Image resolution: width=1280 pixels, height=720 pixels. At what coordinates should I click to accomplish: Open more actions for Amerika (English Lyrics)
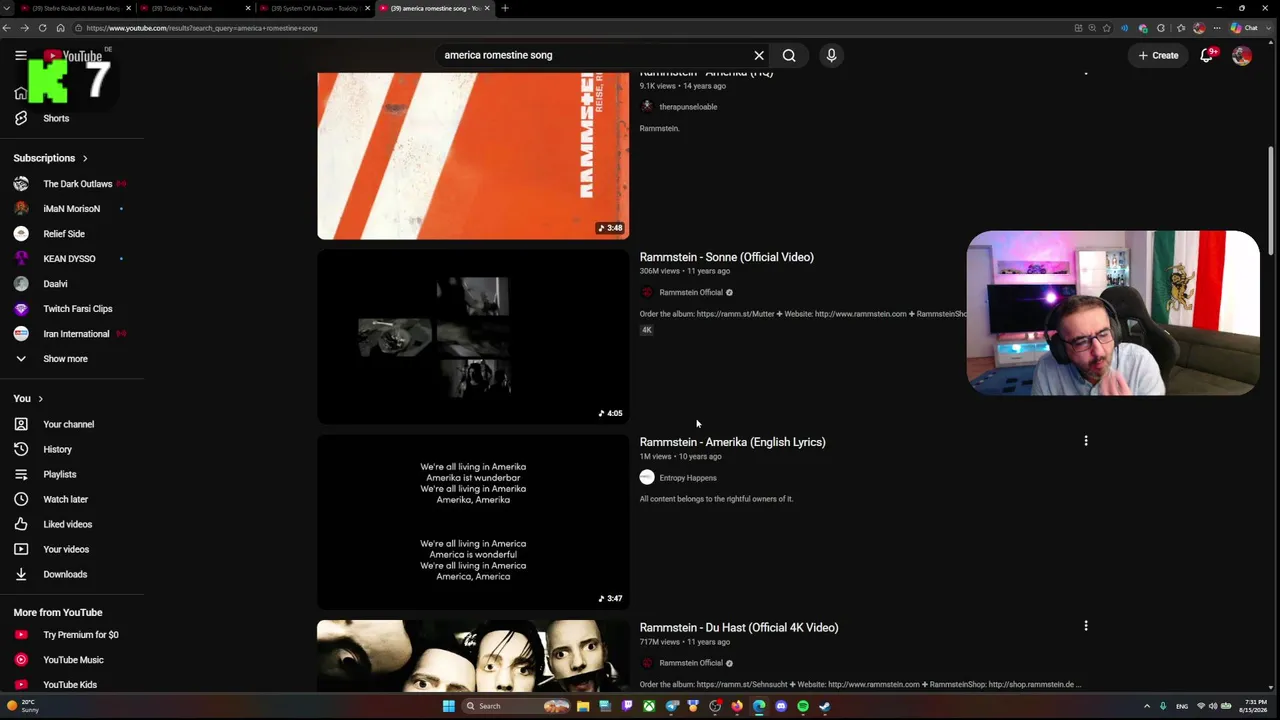point(1086,441)
